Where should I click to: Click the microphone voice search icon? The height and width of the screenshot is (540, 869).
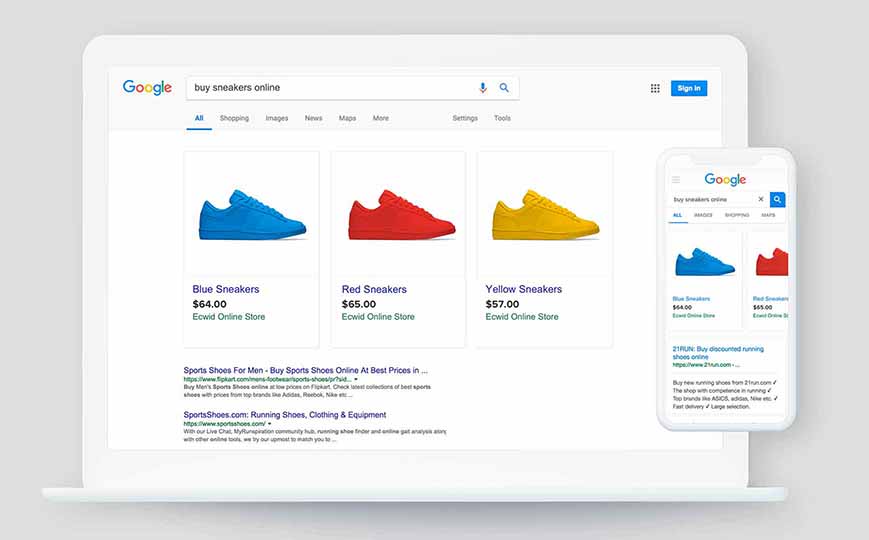(483, 88)
